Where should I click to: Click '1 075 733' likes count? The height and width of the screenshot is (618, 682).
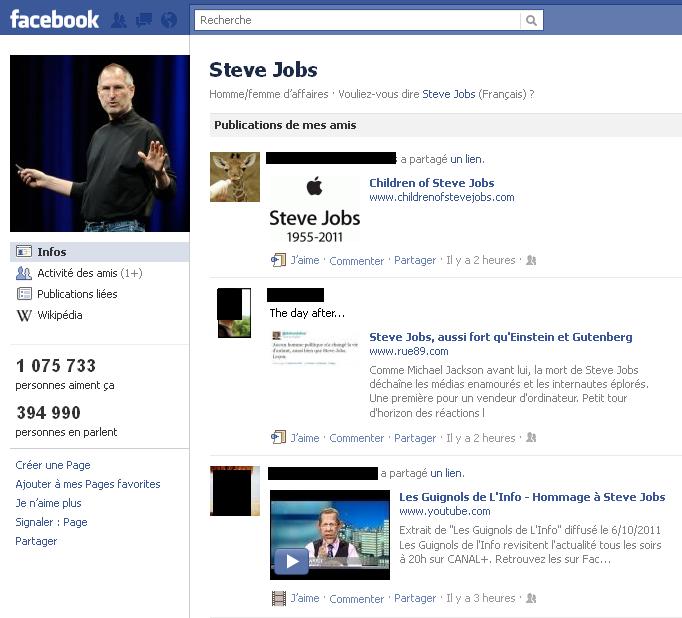(56, 366)
